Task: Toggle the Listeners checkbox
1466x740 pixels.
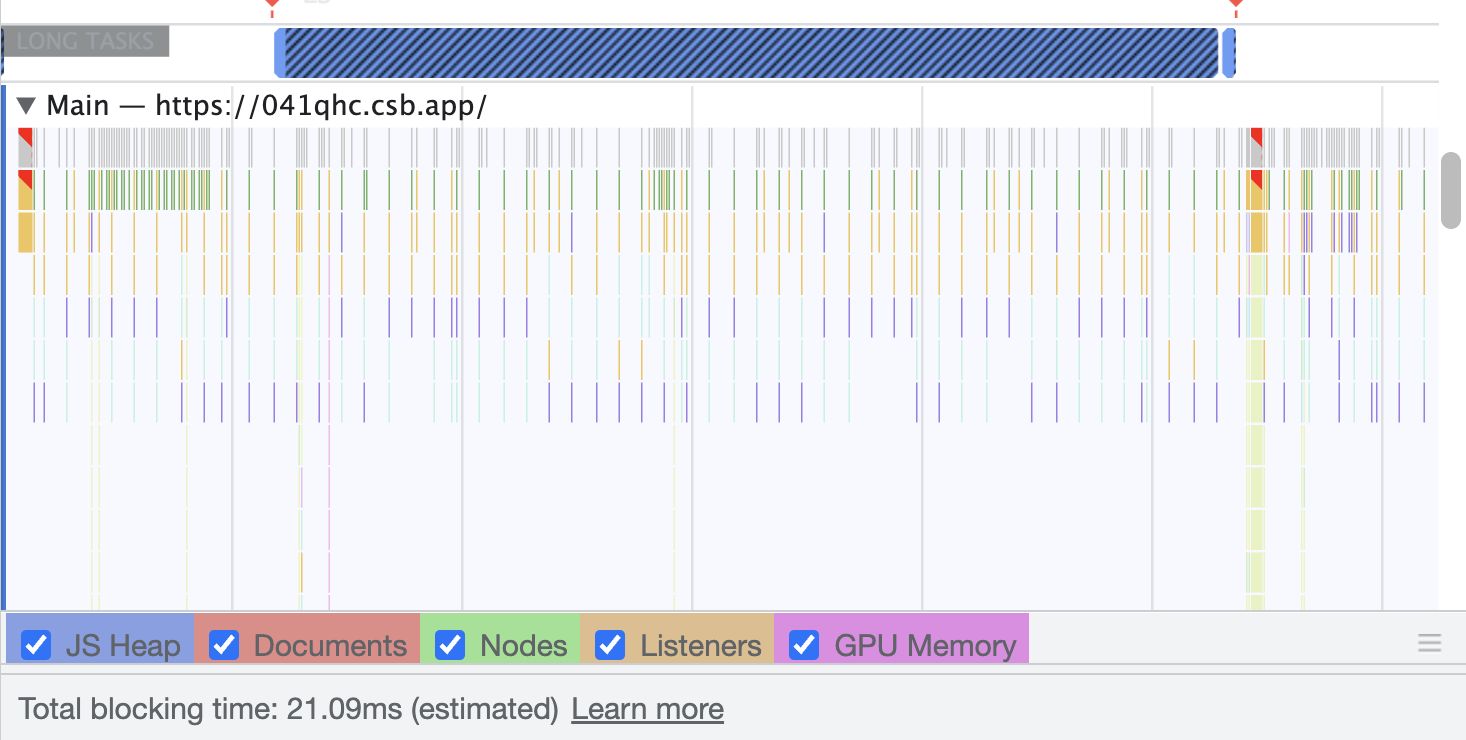Action: 609,645
